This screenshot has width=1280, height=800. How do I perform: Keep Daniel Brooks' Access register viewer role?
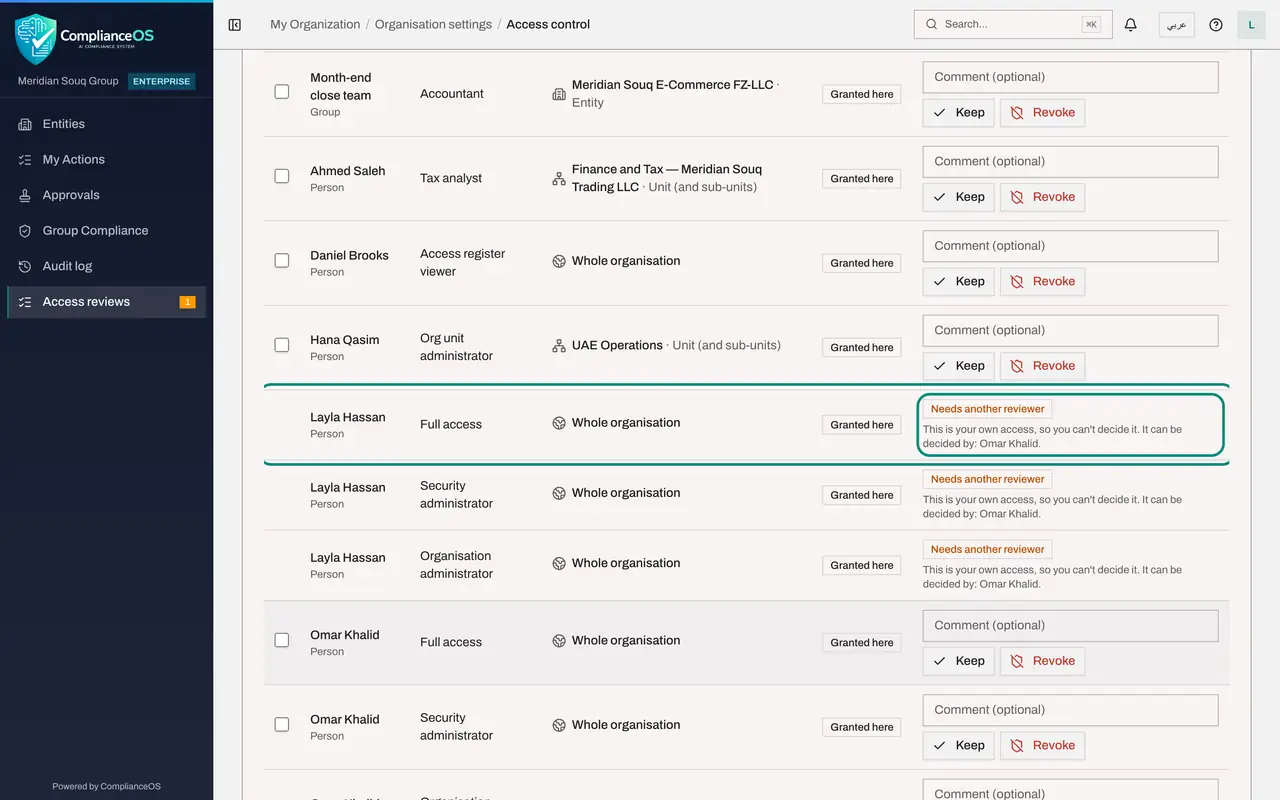click(958, 281)
